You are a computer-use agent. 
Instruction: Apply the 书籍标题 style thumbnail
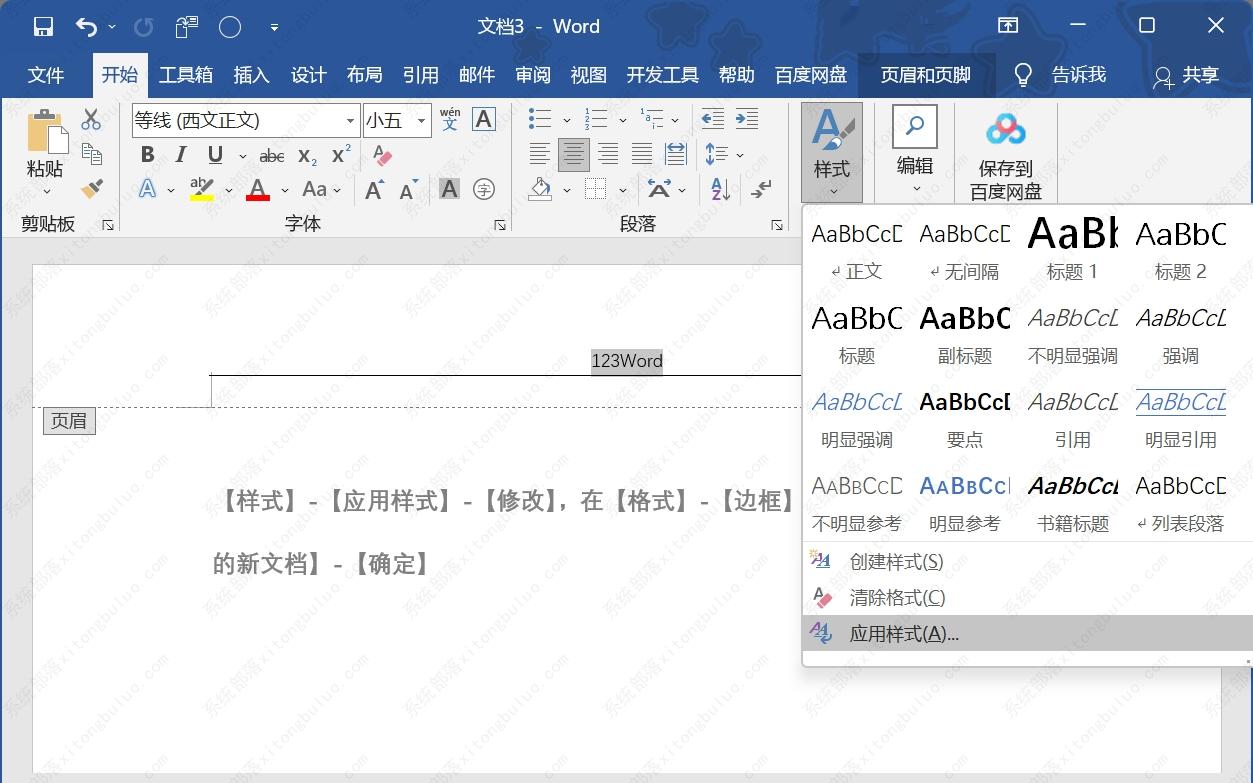pos(1072,502)
